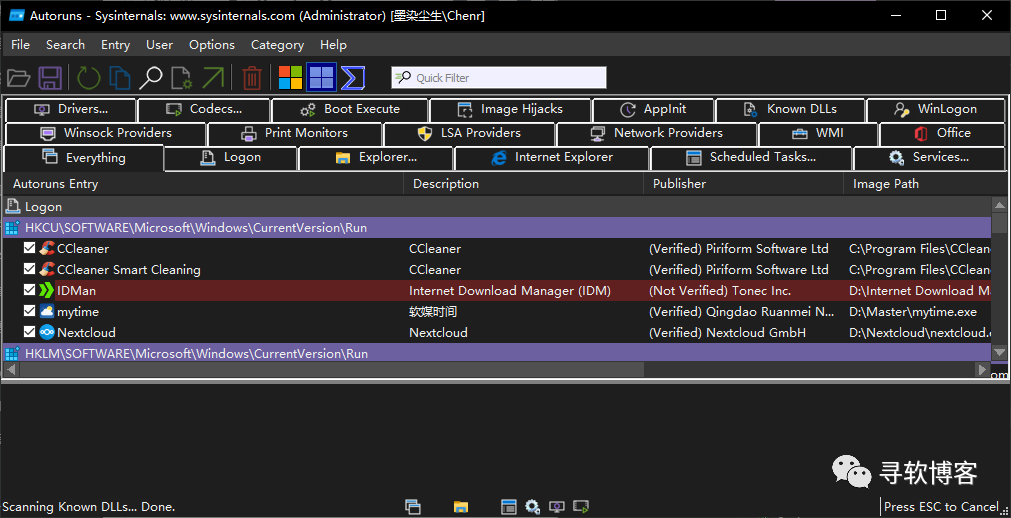Open the Codecs tab

tap(204, 110)
